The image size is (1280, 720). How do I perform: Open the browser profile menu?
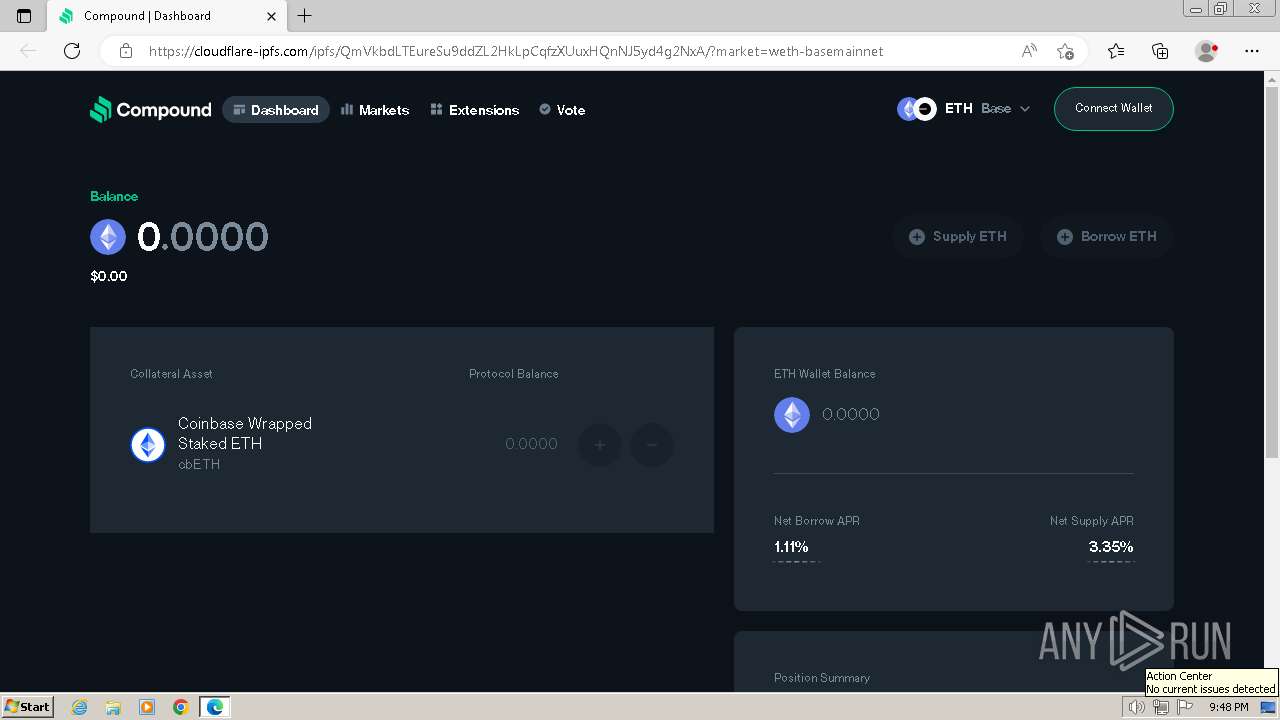click(1207, 51)
